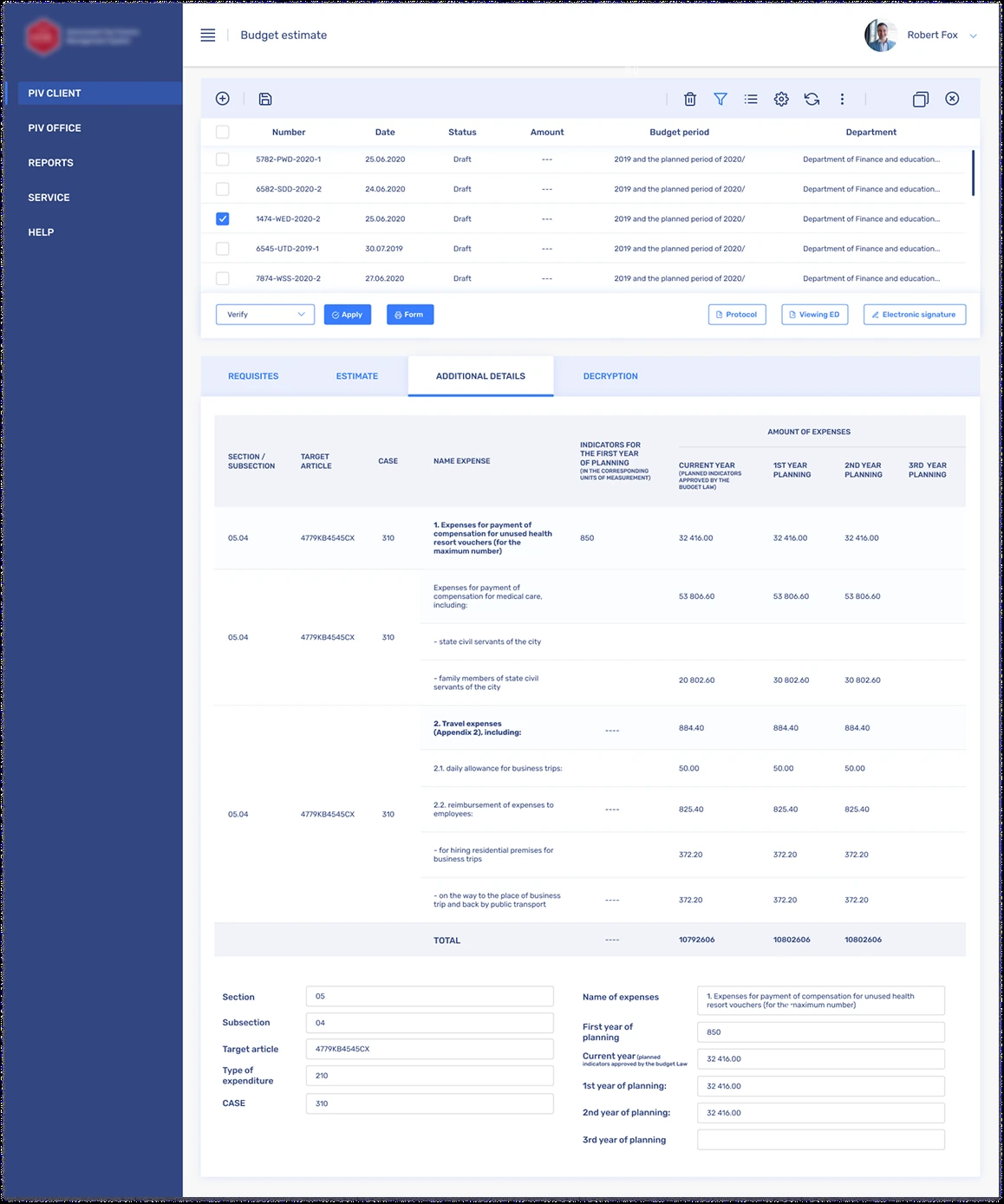Viewport: 1004px width, 1204px height.
Task: Click the 1st year of planning field
Action: point(821,1086)
